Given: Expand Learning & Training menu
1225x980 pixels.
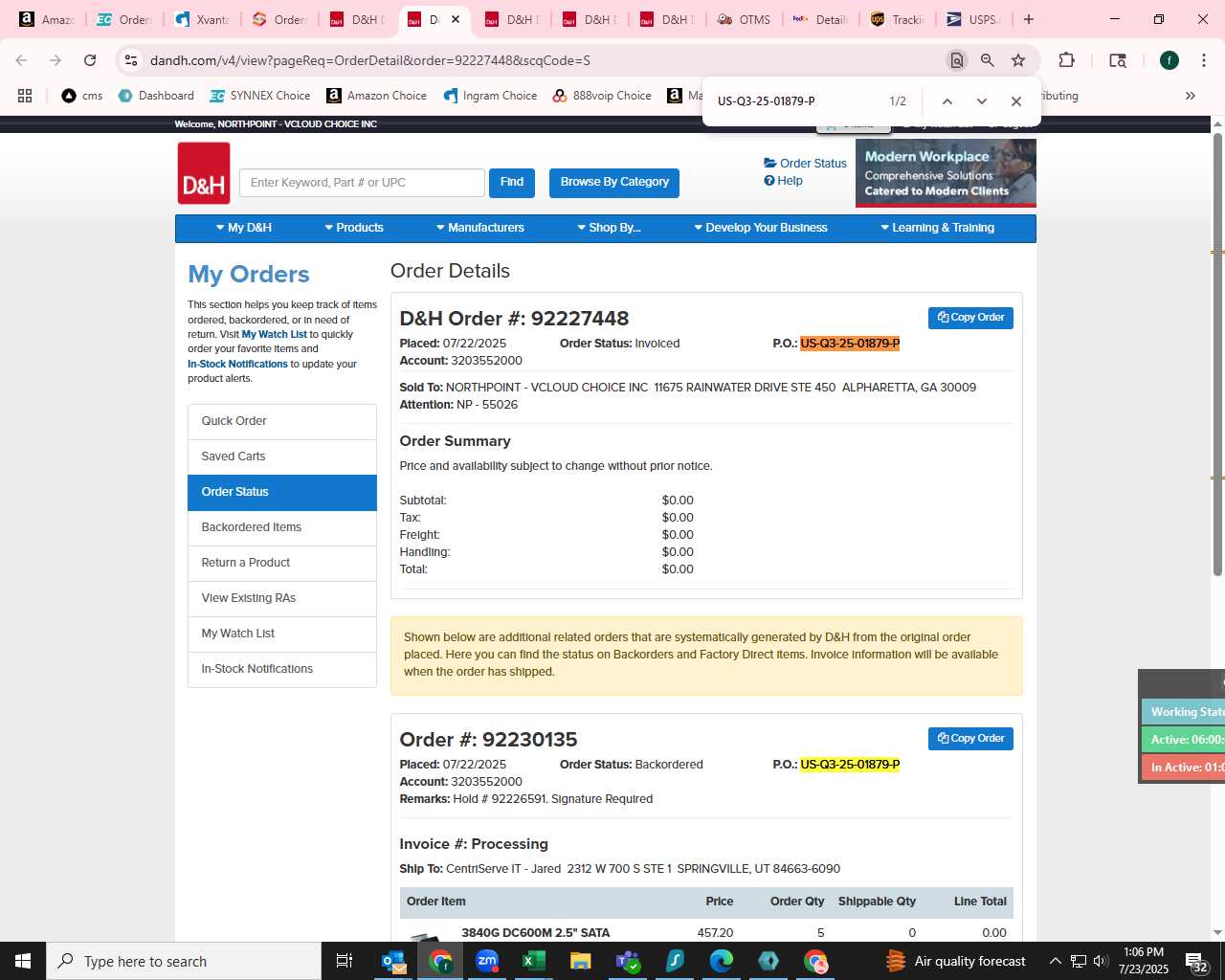Looking at the screenshot, I should pos(937,228).
